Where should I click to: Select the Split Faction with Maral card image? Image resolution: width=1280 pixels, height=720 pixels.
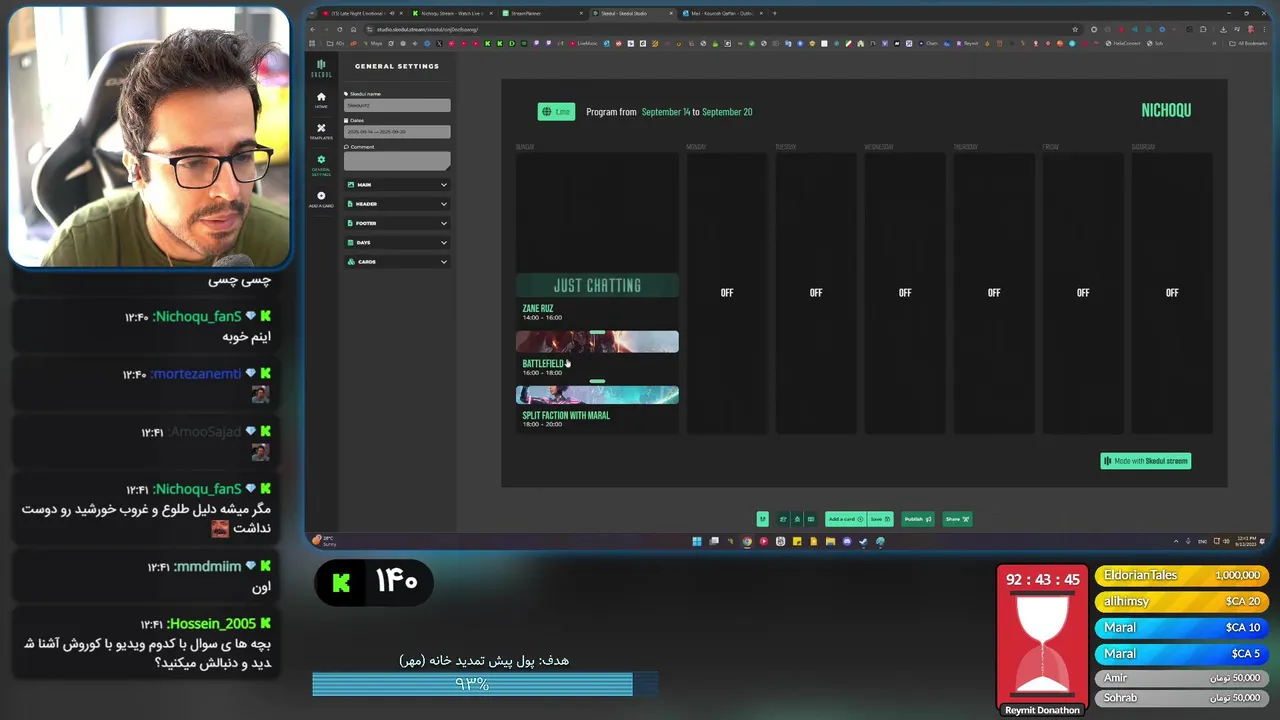(597, 395)
